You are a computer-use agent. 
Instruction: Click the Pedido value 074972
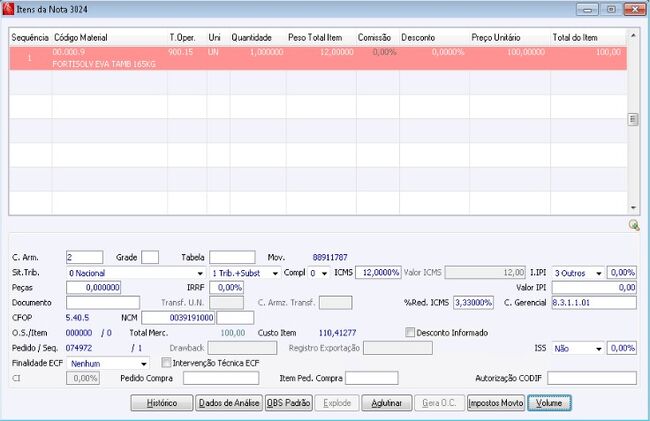79,348
